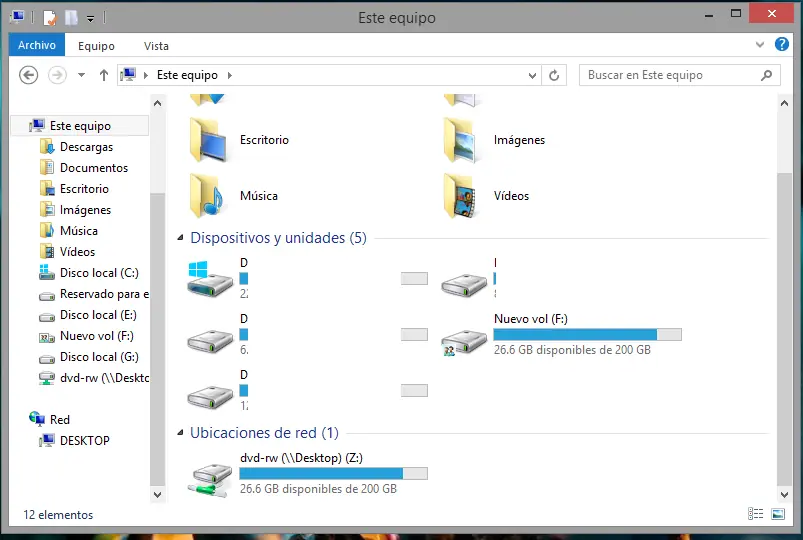Image resolution: width=803 pixels, height=540 pixels.
Task: Select the dvd-rw (Z:) network drive icon
Action: point(210,480)
